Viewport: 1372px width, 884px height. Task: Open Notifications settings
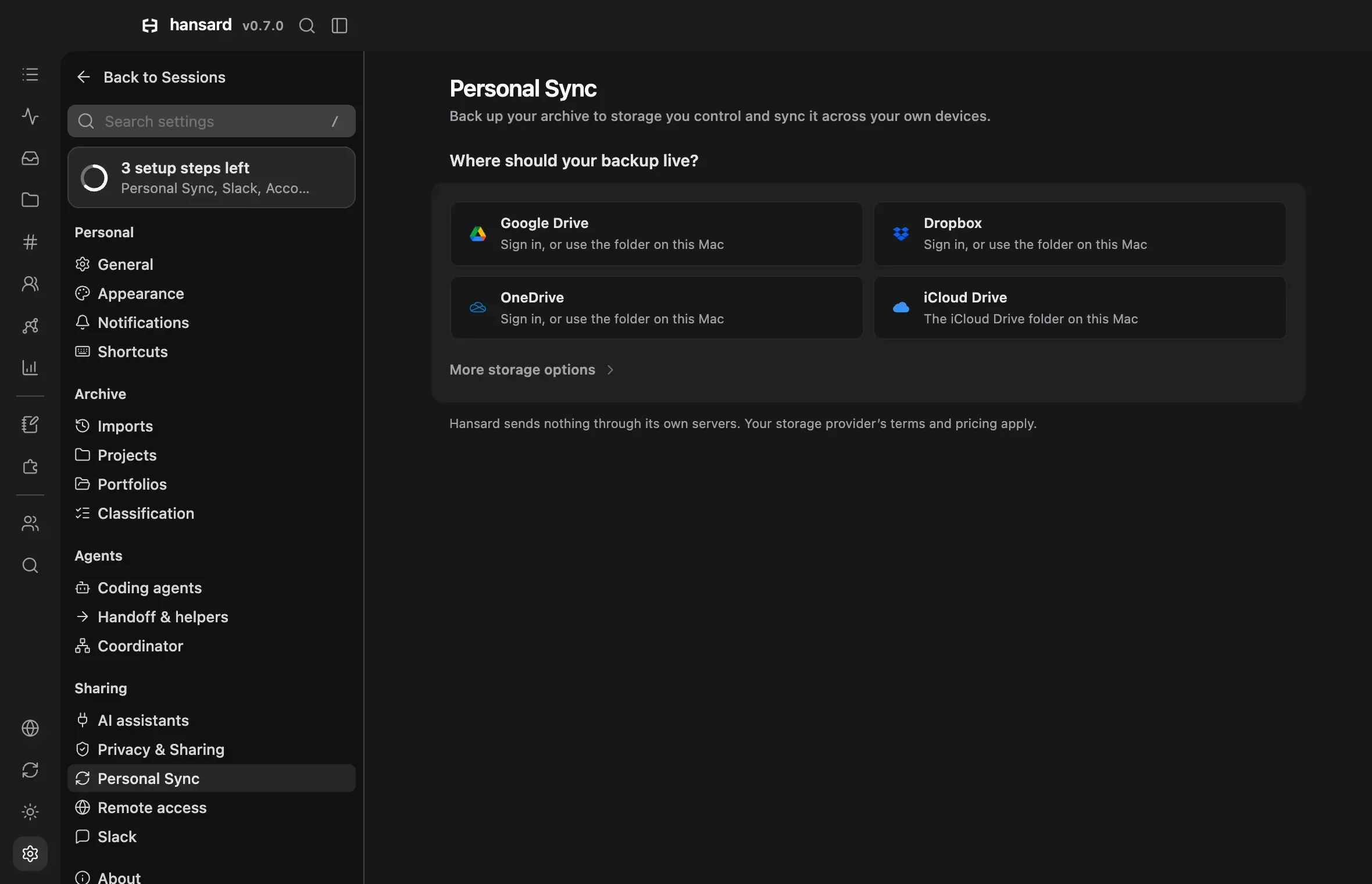212,323
